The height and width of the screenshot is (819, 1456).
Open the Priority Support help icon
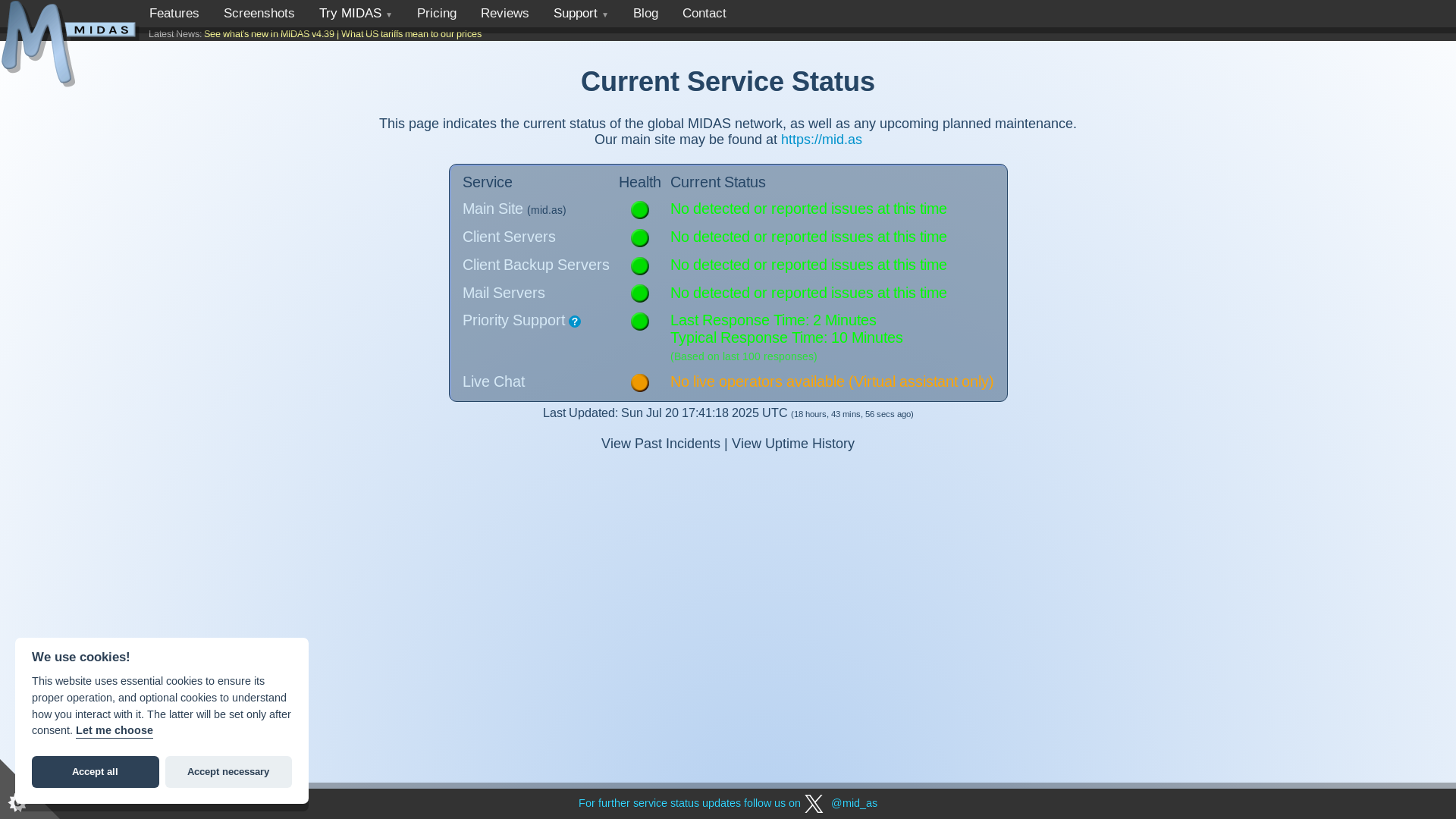tap(575, 322)
